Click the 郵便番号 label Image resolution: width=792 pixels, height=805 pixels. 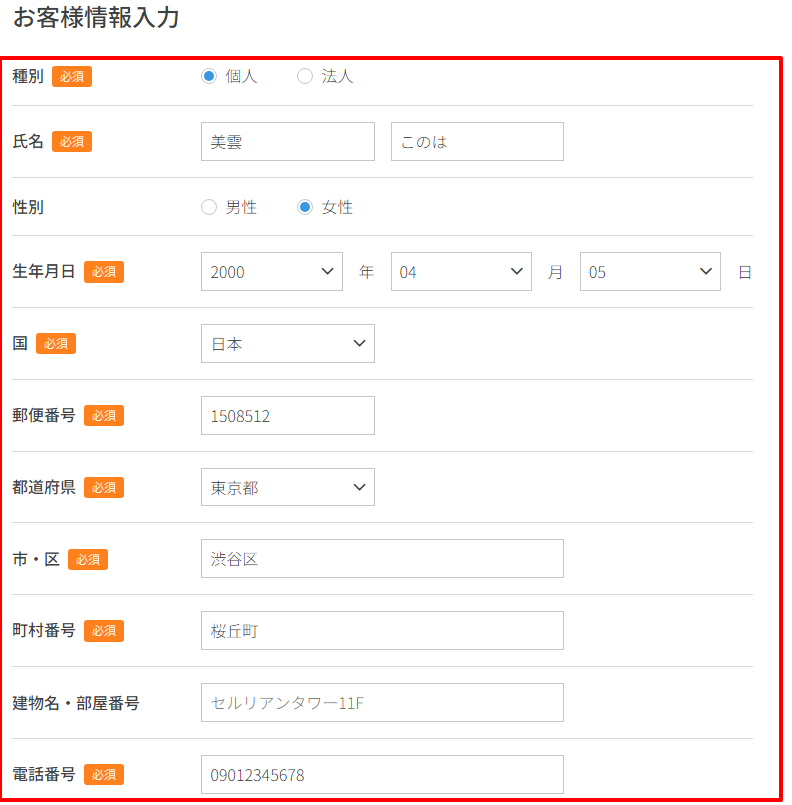pyautogui.click(x=44, y=415)
